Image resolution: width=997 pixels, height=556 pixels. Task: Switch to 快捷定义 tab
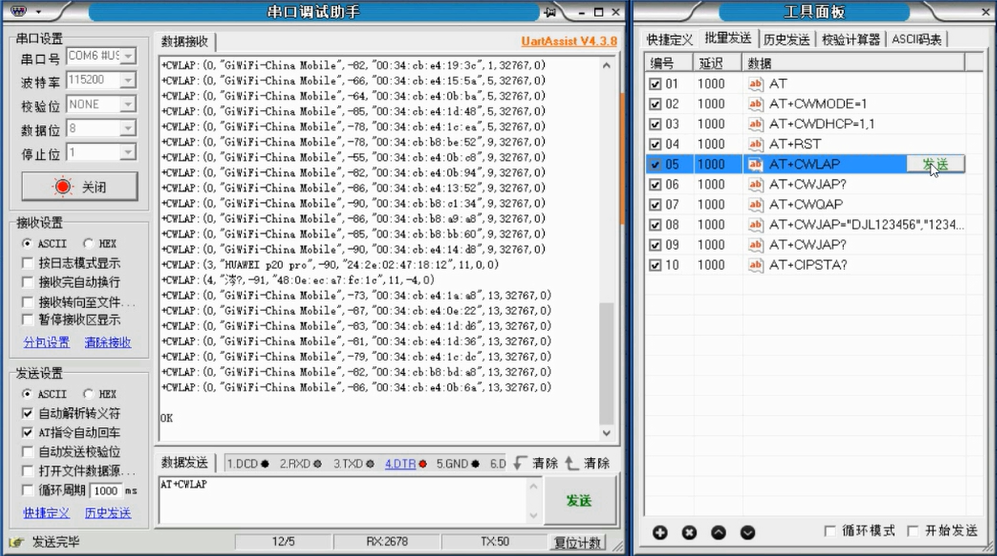(669, 39)
